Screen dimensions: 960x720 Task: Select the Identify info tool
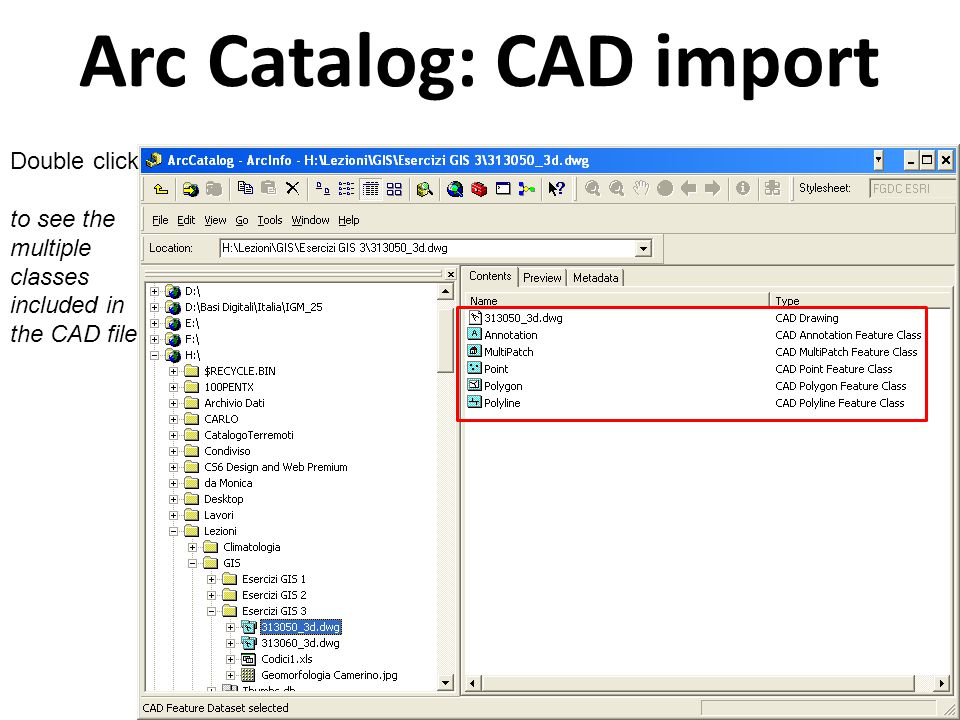coord(743,189)
